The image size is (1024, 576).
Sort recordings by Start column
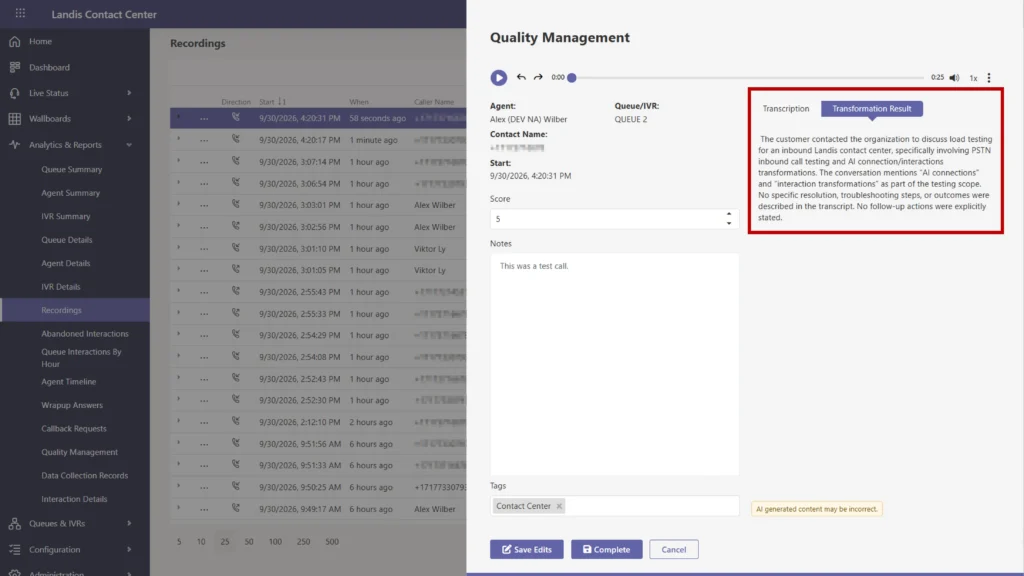[x=272, y=102]
